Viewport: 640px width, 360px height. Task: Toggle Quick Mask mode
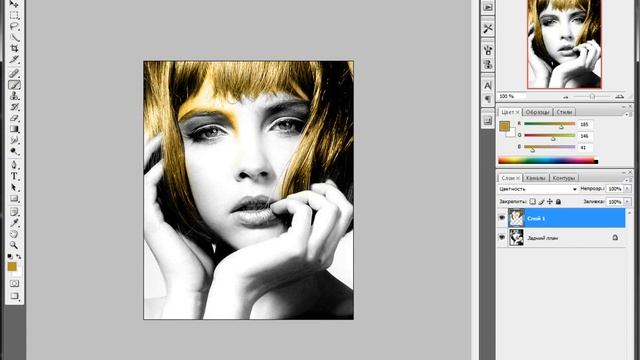[14, 283]
